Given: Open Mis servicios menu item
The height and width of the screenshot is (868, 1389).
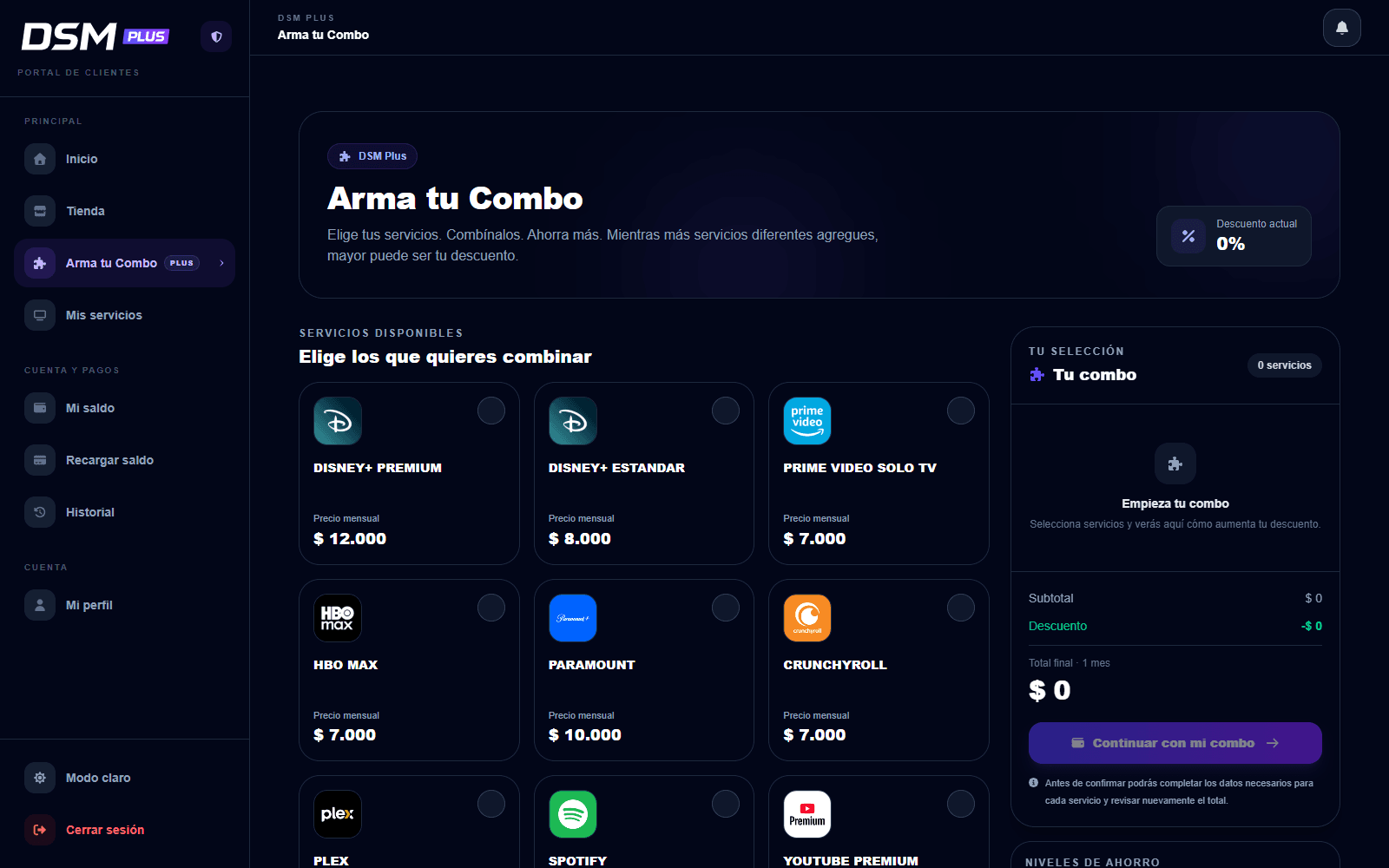Looking at the screenshot, I should tap(124, 315).
